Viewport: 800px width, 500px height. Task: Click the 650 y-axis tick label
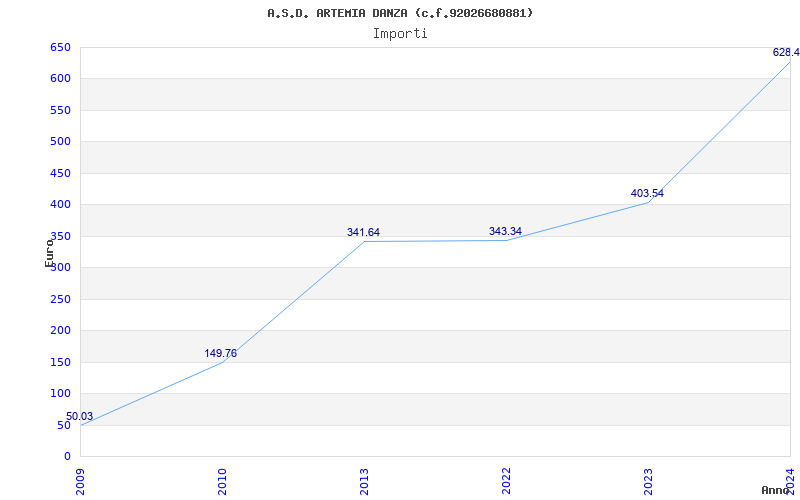click(x=60, y=47)
